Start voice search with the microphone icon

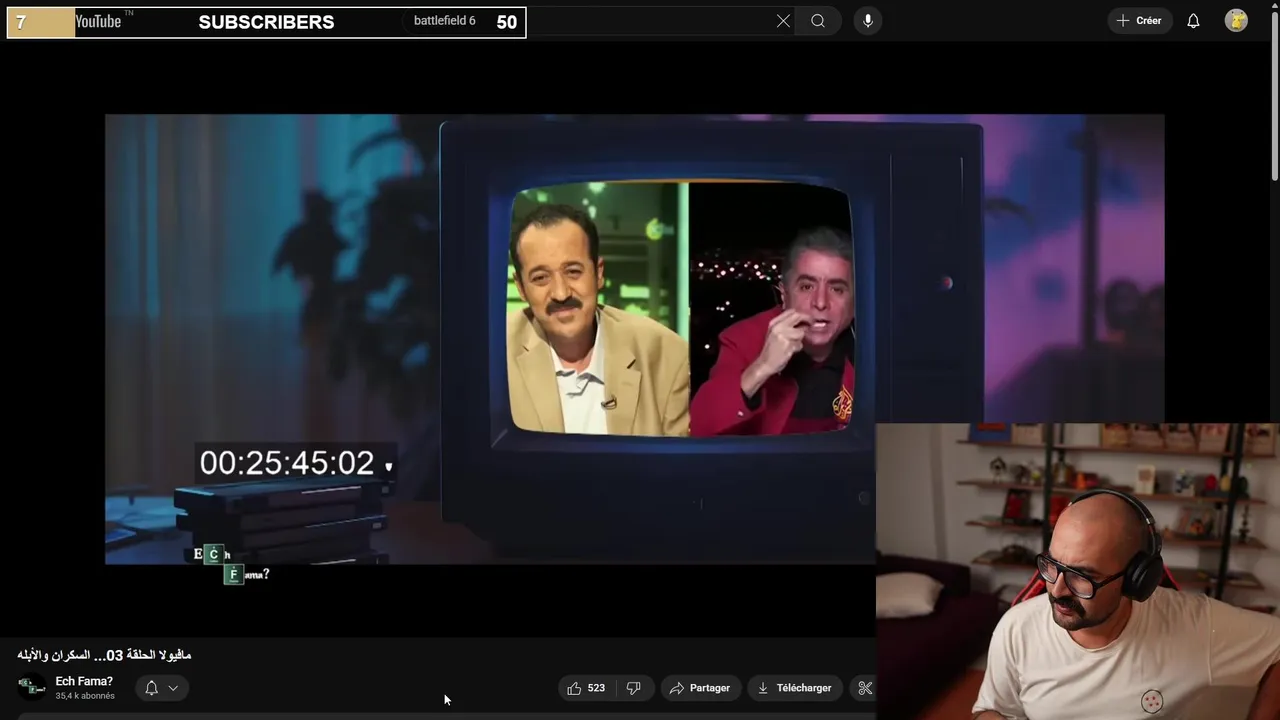tap(868, 21)
